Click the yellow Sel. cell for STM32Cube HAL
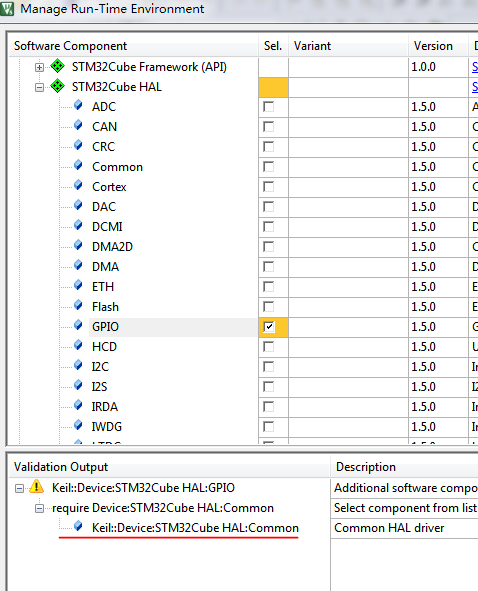The image size is (478, 591). [273, 87]
